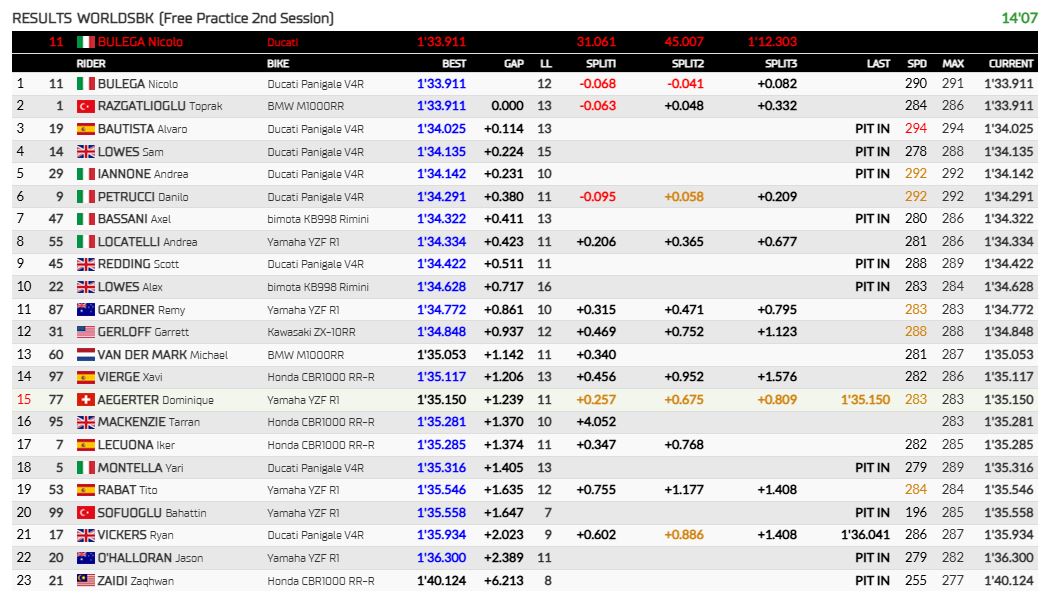This screenshot has height=595, width=1051.
Task: Click Turkish flag next to RAZGATLIOGLU
Action: pyautogui.click(x=86, y=106)
